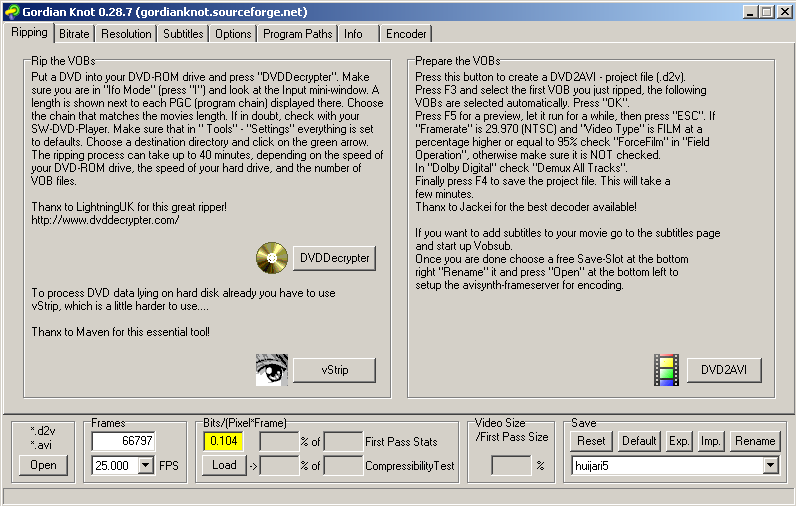Expand the FPS dropdown arrow

coord(146,465)
